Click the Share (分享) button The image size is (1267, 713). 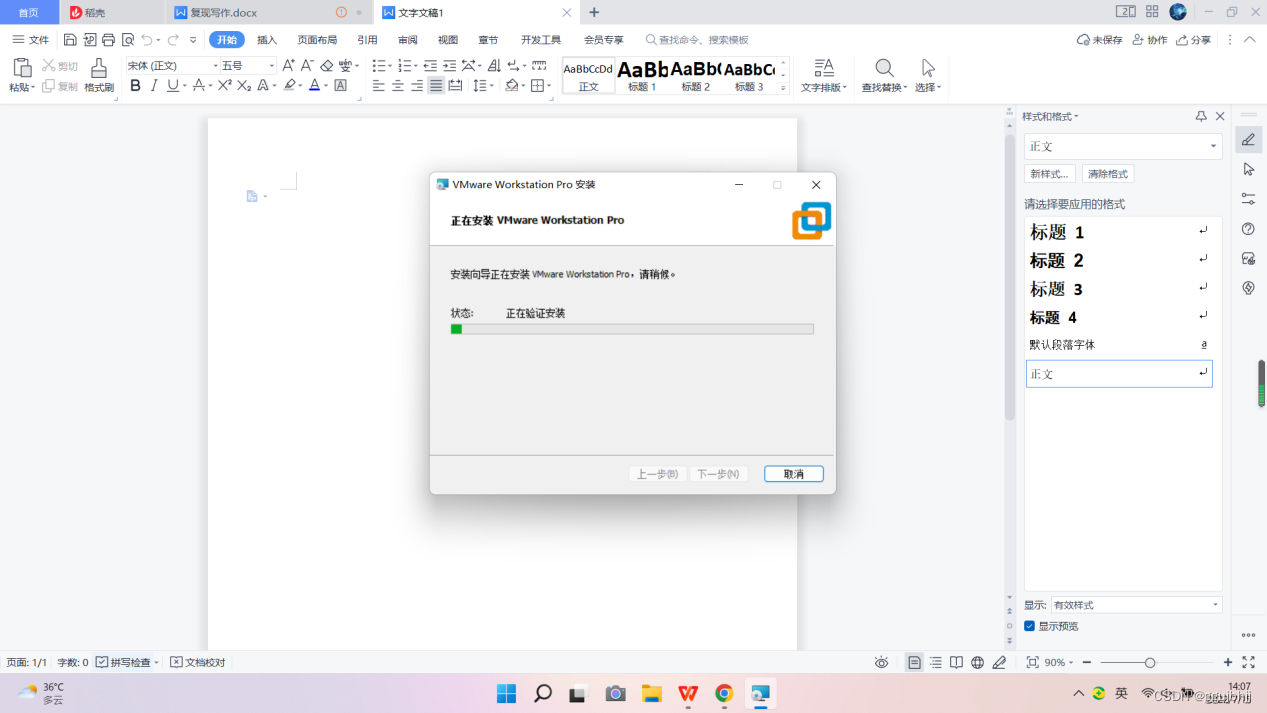click(1193, 40)
